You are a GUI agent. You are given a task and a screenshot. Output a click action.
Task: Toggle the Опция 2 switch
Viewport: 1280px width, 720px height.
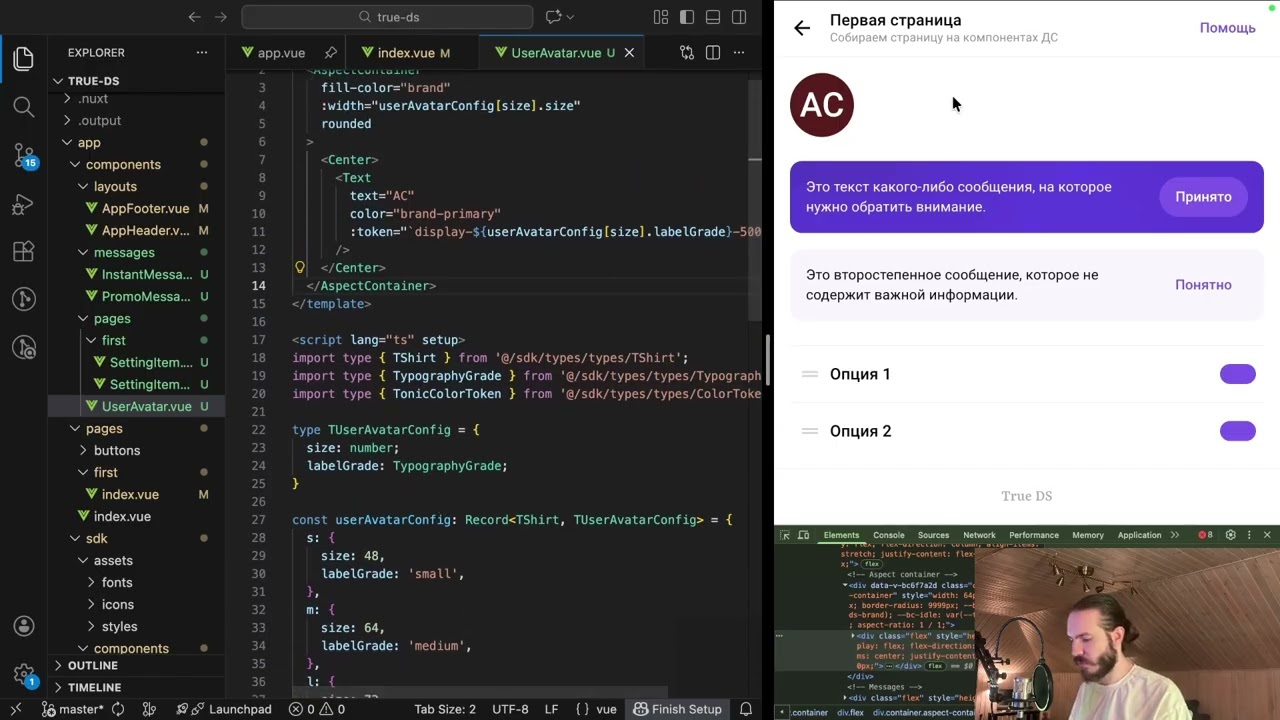point(1238,431)
